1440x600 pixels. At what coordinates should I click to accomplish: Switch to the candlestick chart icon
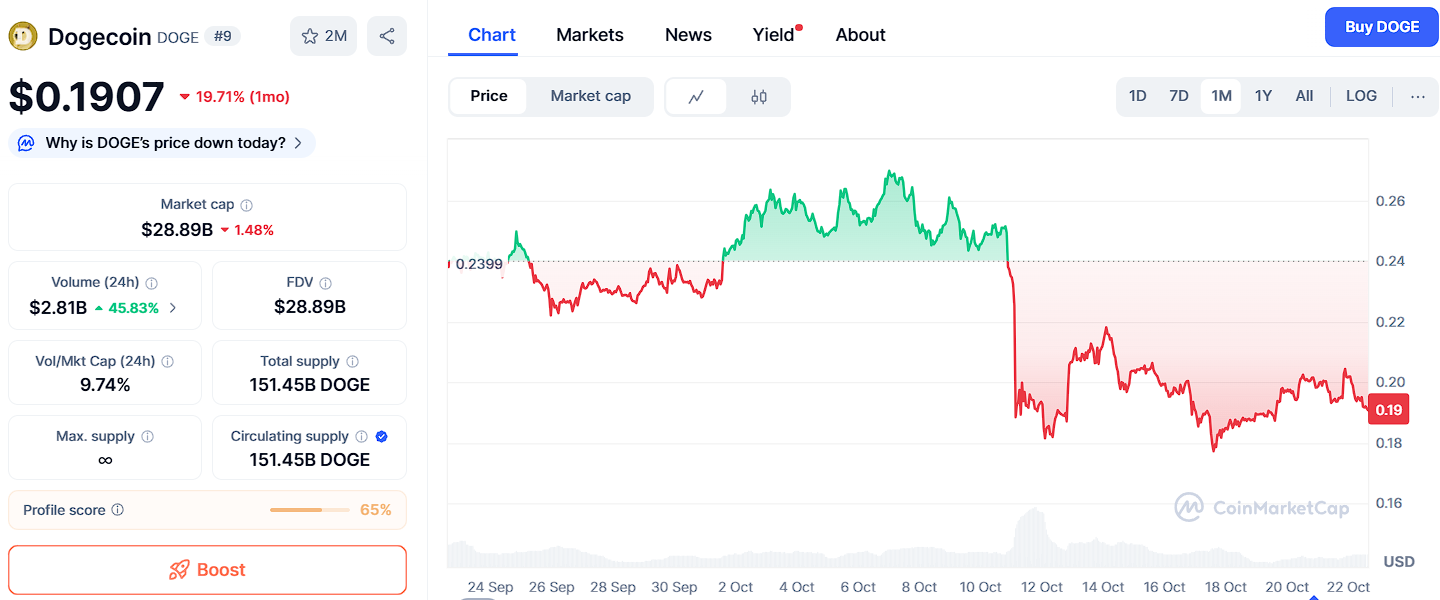[759, 97]
